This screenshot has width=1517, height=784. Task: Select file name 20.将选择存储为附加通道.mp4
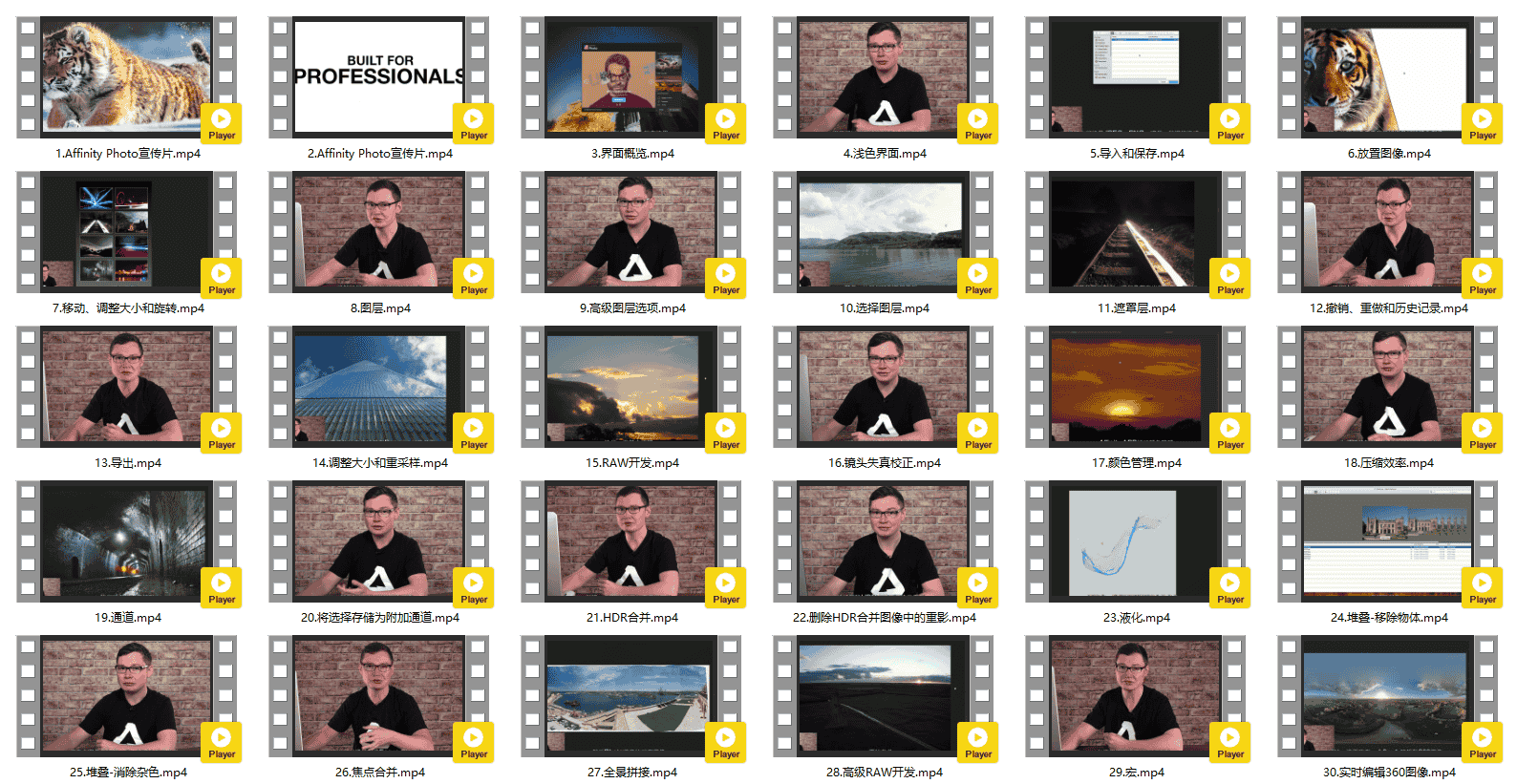pyautogui.click(x=380, y=618)
